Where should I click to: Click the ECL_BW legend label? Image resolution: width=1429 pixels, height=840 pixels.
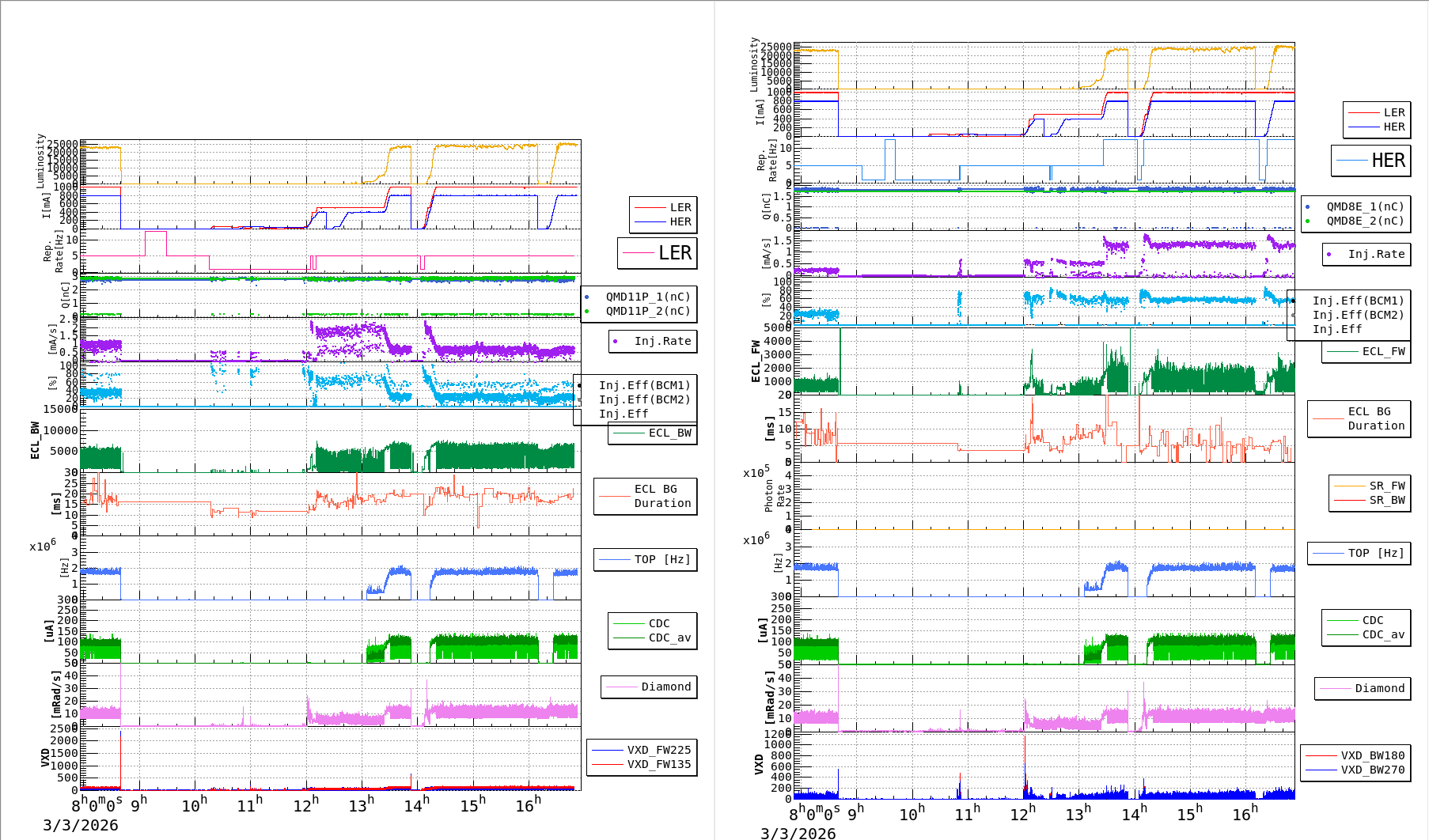(669, 433)
